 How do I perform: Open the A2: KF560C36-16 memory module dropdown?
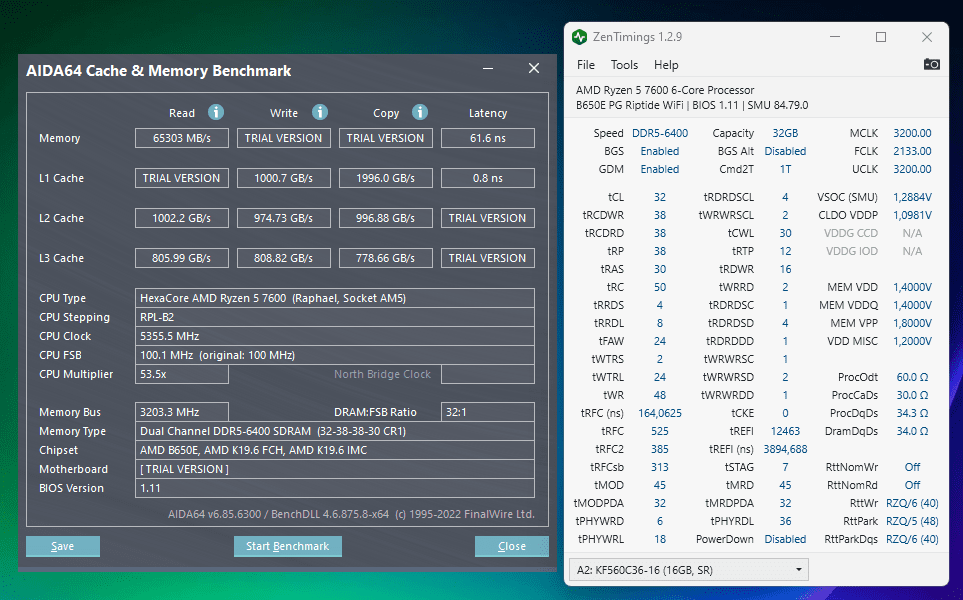[688, 570]
